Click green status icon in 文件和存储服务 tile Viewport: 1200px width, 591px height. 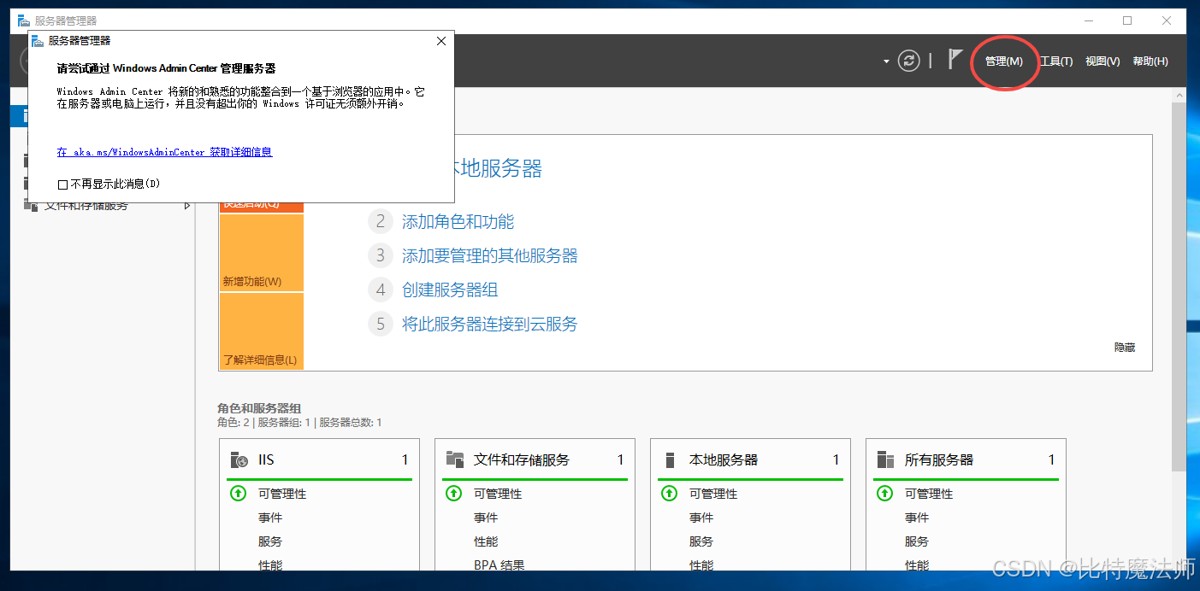coord(453,493)
